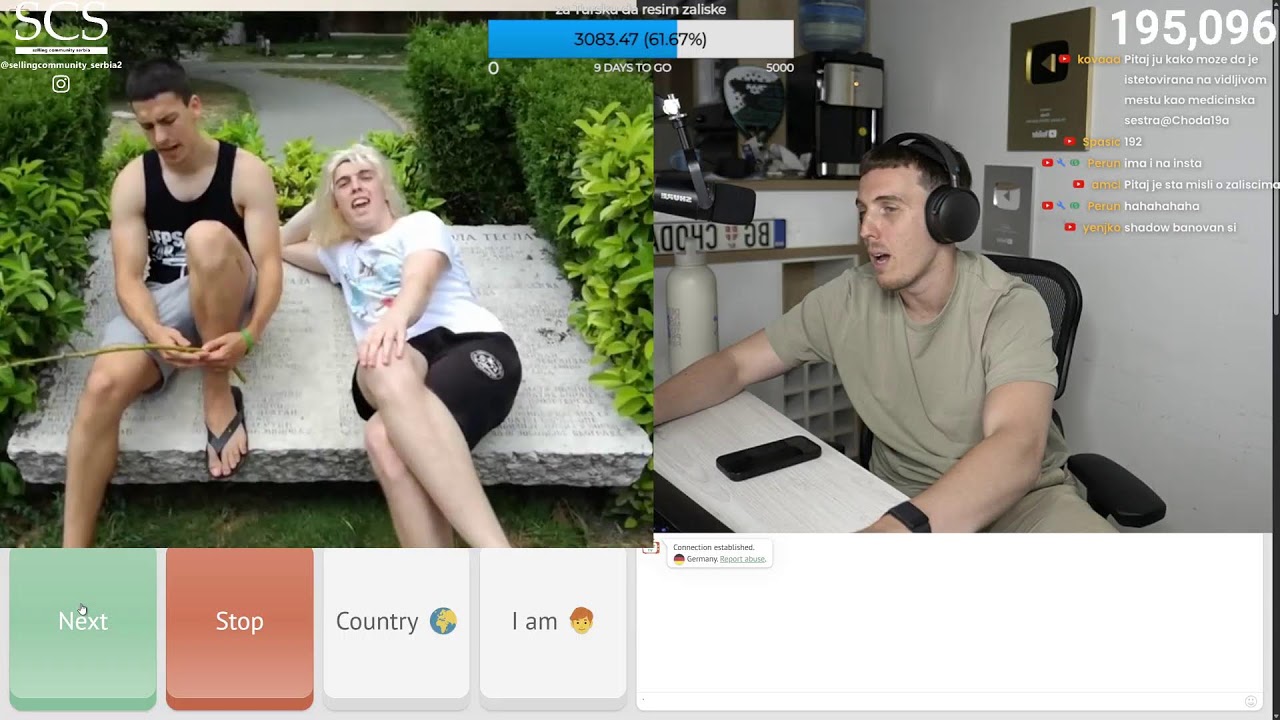
Task: Click the green Next button
Action: point(83,629)
